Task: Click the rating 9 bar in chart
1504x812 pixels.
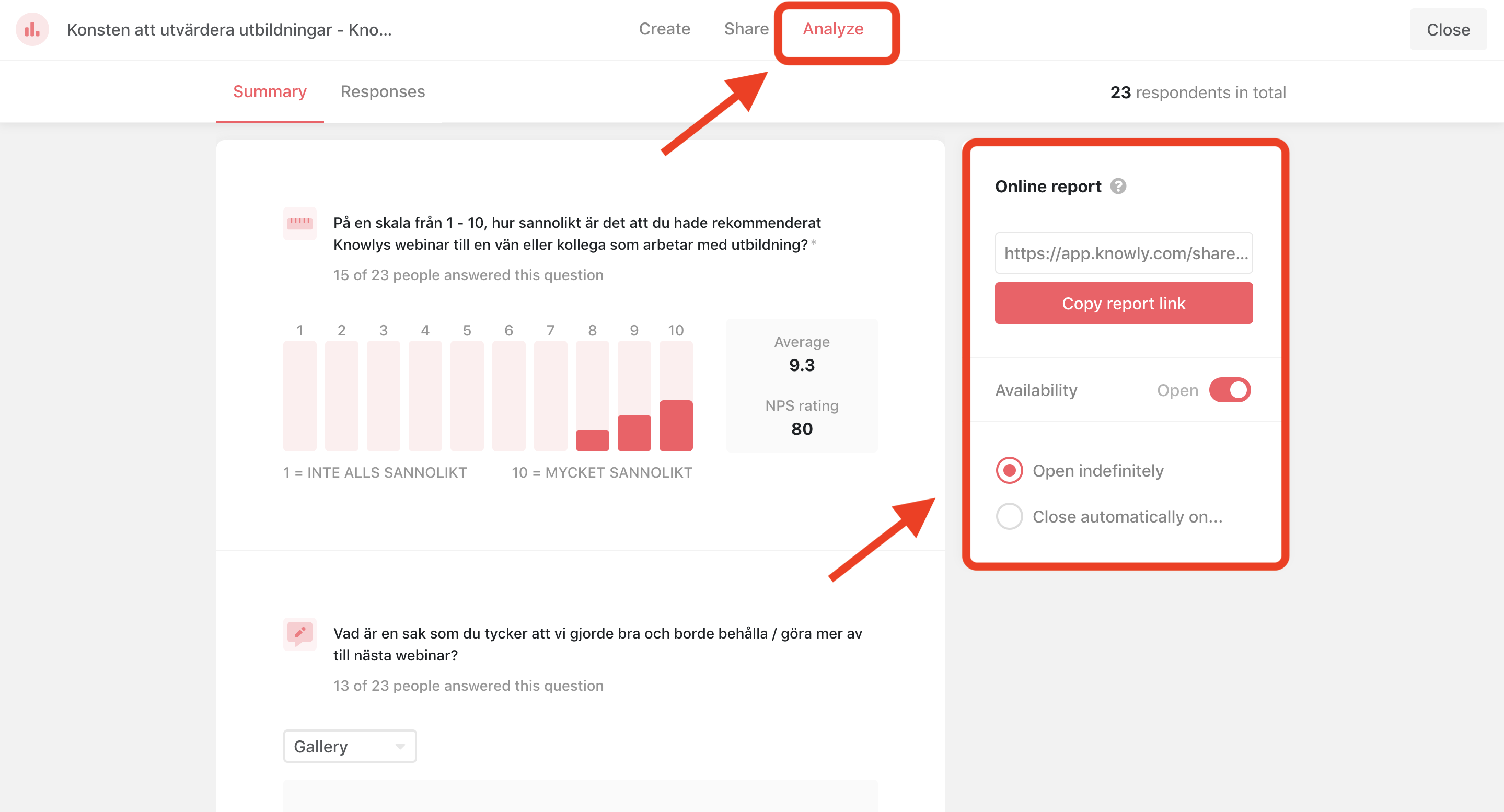Action: click(633, 433)
